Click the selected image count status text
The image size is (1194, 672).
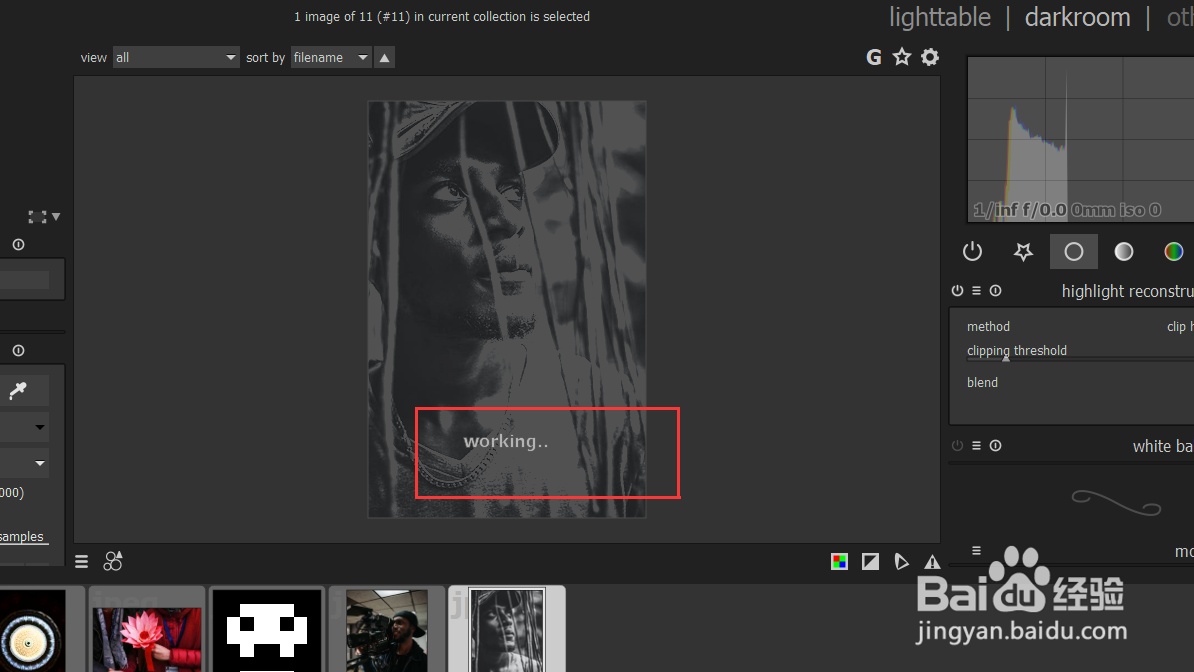click(x=442, y=17)
